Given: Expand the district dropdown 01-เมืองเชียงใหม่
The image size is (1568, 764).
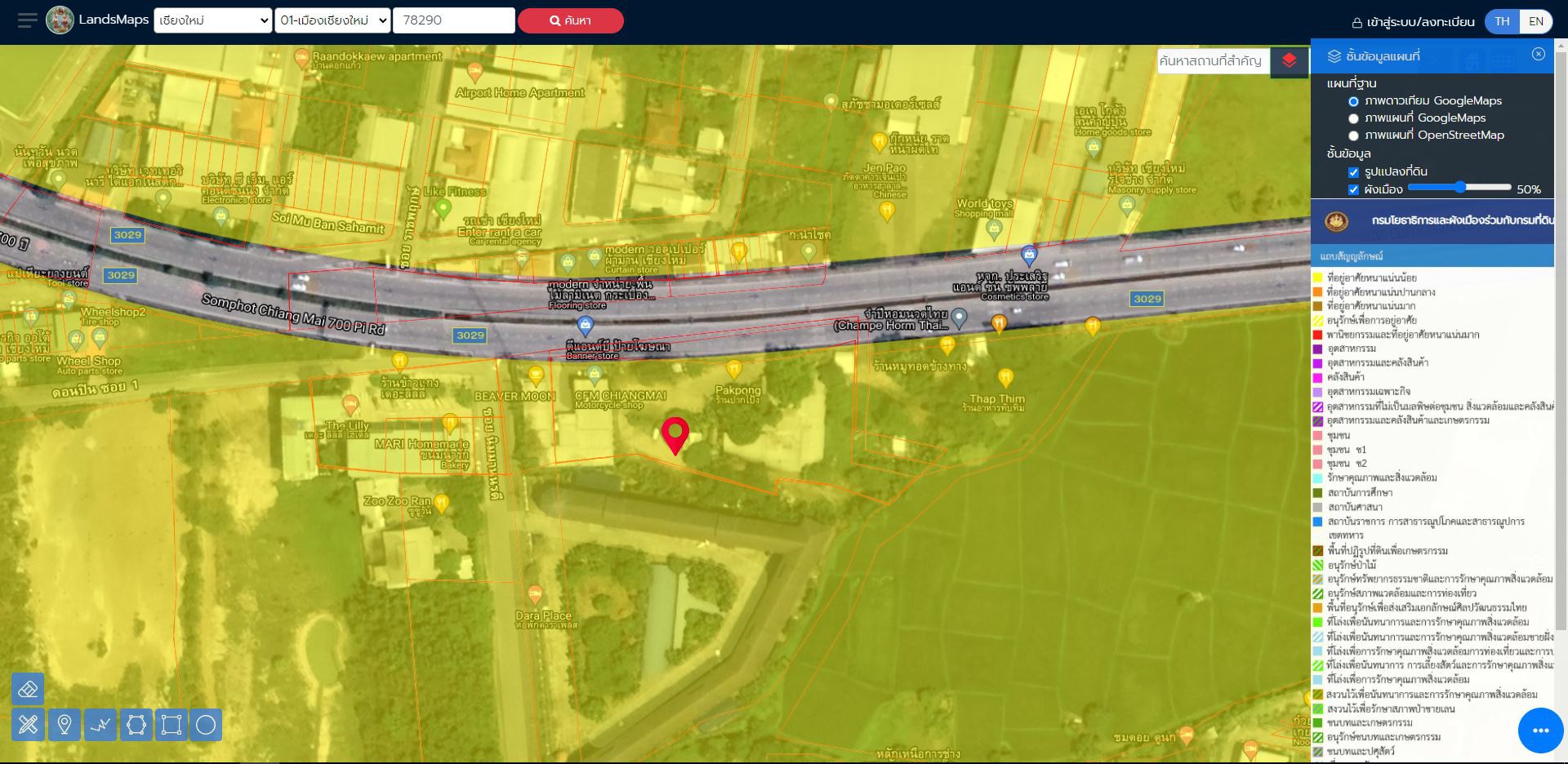Looking at the screenshot, I should tap(332, 20).
